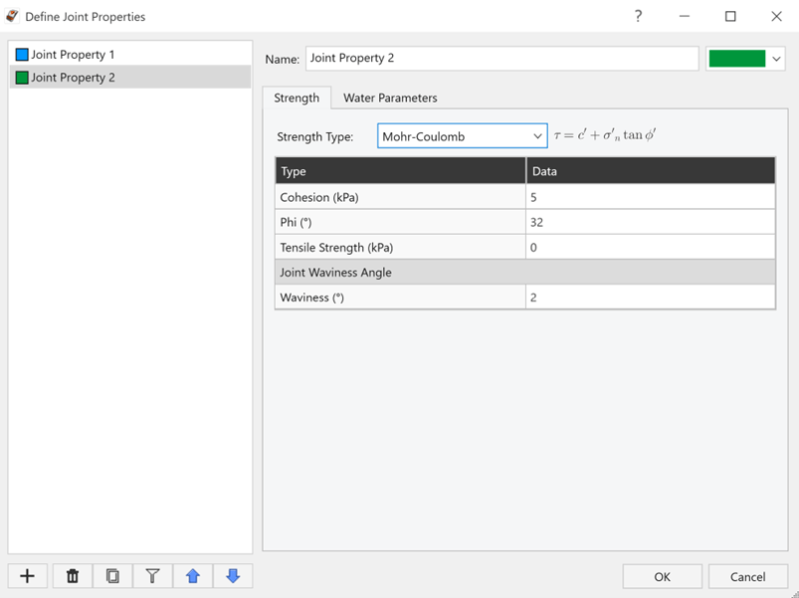The width and height of the screenshot is (799, 598).
Task: Click the Mohr-Coulomb equation text
Action: (x=605, y=135)
